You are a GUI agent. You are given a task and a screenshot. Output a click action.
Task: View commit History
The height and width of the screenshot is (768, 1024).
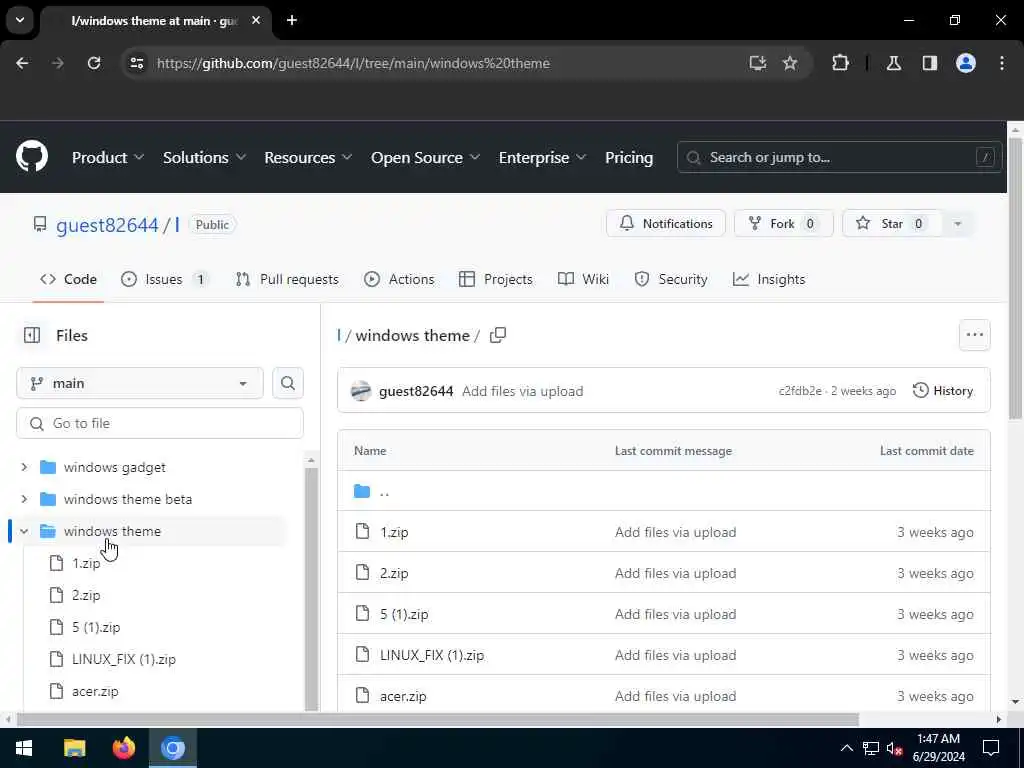[x=942, y=391]
